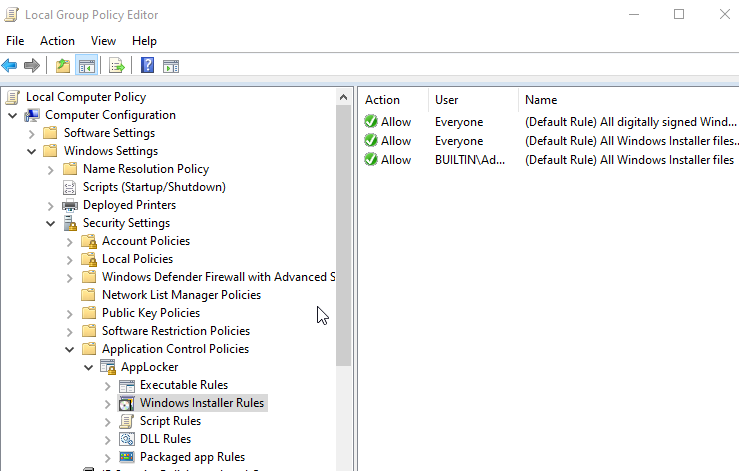Go back with the blue Back arrow
Image resolution: width=739 pixels, height=471 pixels.
tap(9, 66)
